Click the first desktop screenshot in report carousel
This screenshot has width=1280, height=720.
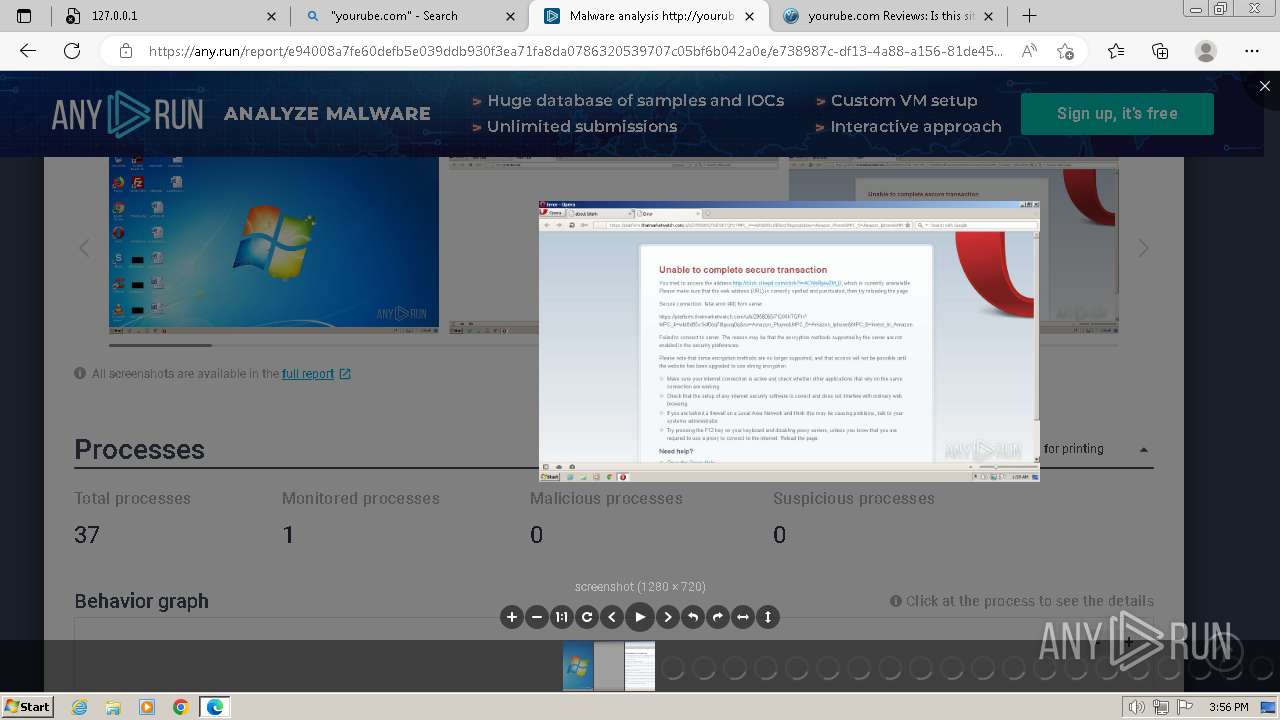tap(274, 245)
